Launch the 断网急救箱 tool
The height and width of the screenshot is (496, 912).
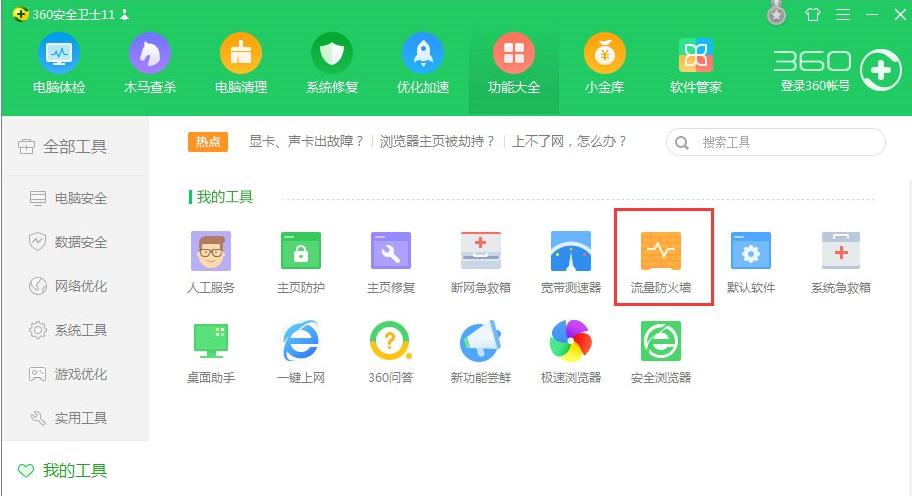[x=480, y=262]
